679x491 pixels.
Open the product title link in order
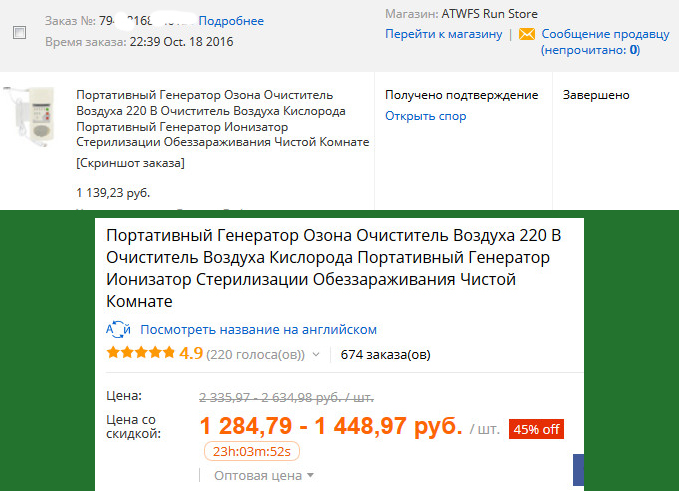(x=223, y=118)
